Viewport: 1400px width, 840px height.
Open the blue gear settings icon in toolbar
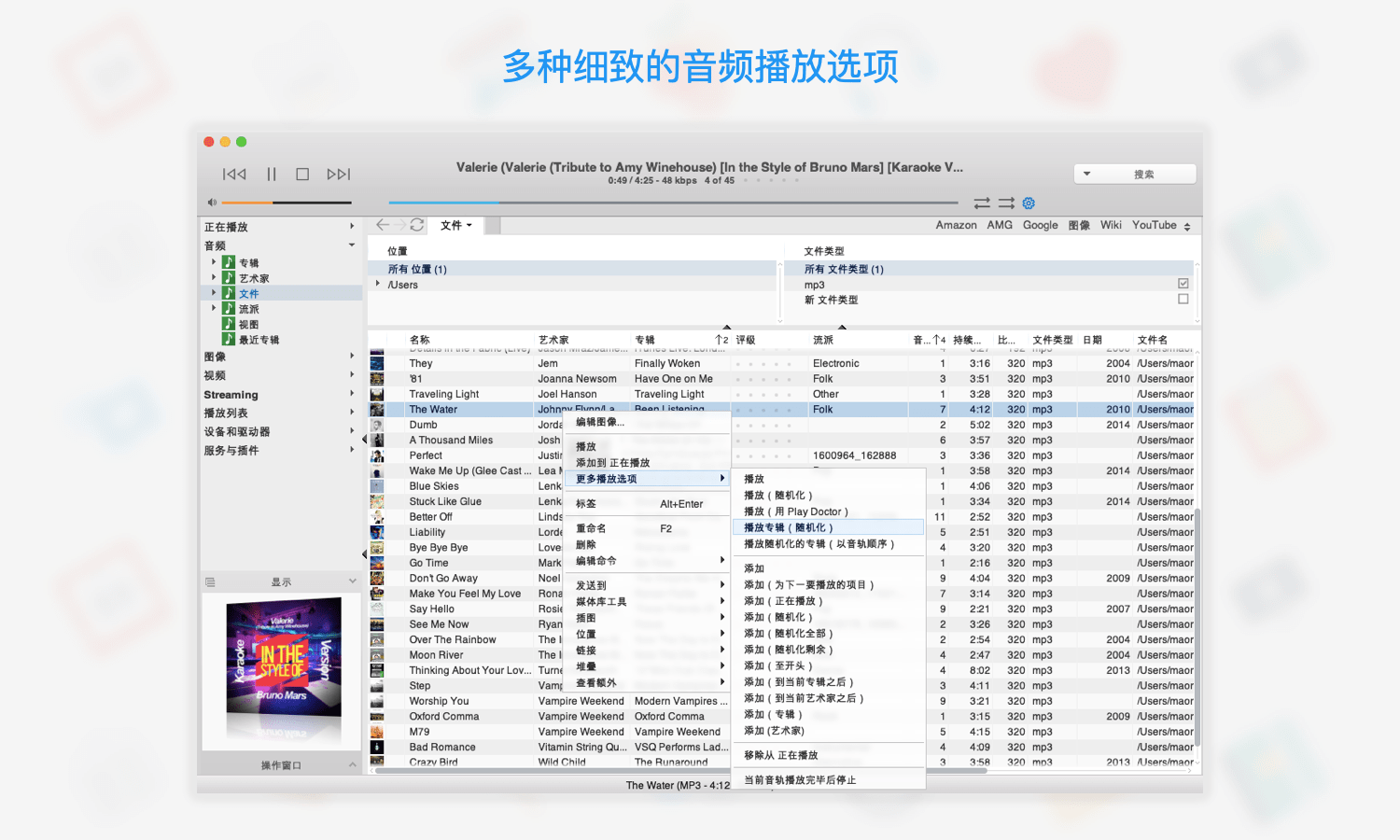[1029, 203]
